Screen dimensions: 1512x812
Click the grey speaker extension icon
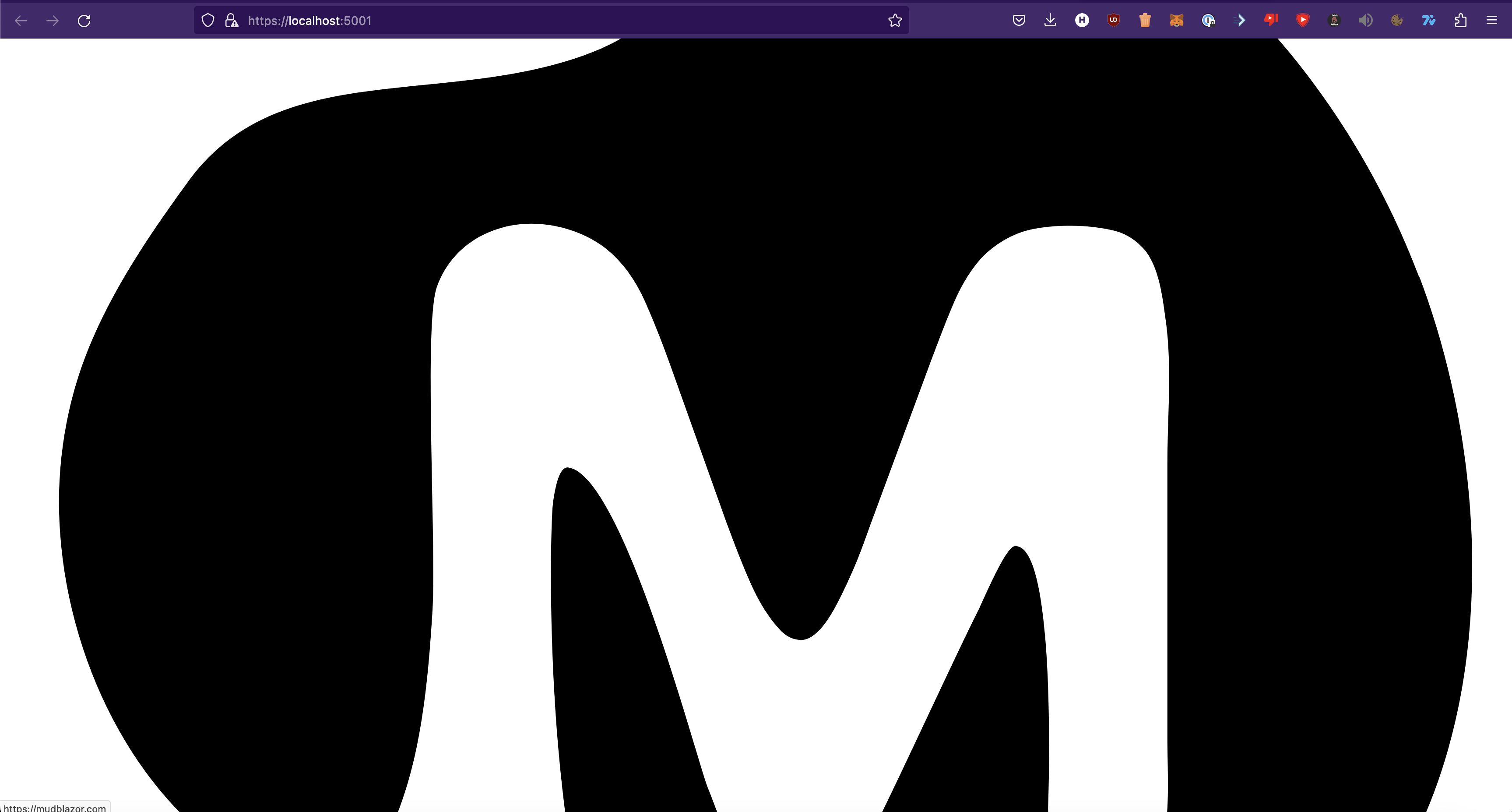tap(1365, 21)
